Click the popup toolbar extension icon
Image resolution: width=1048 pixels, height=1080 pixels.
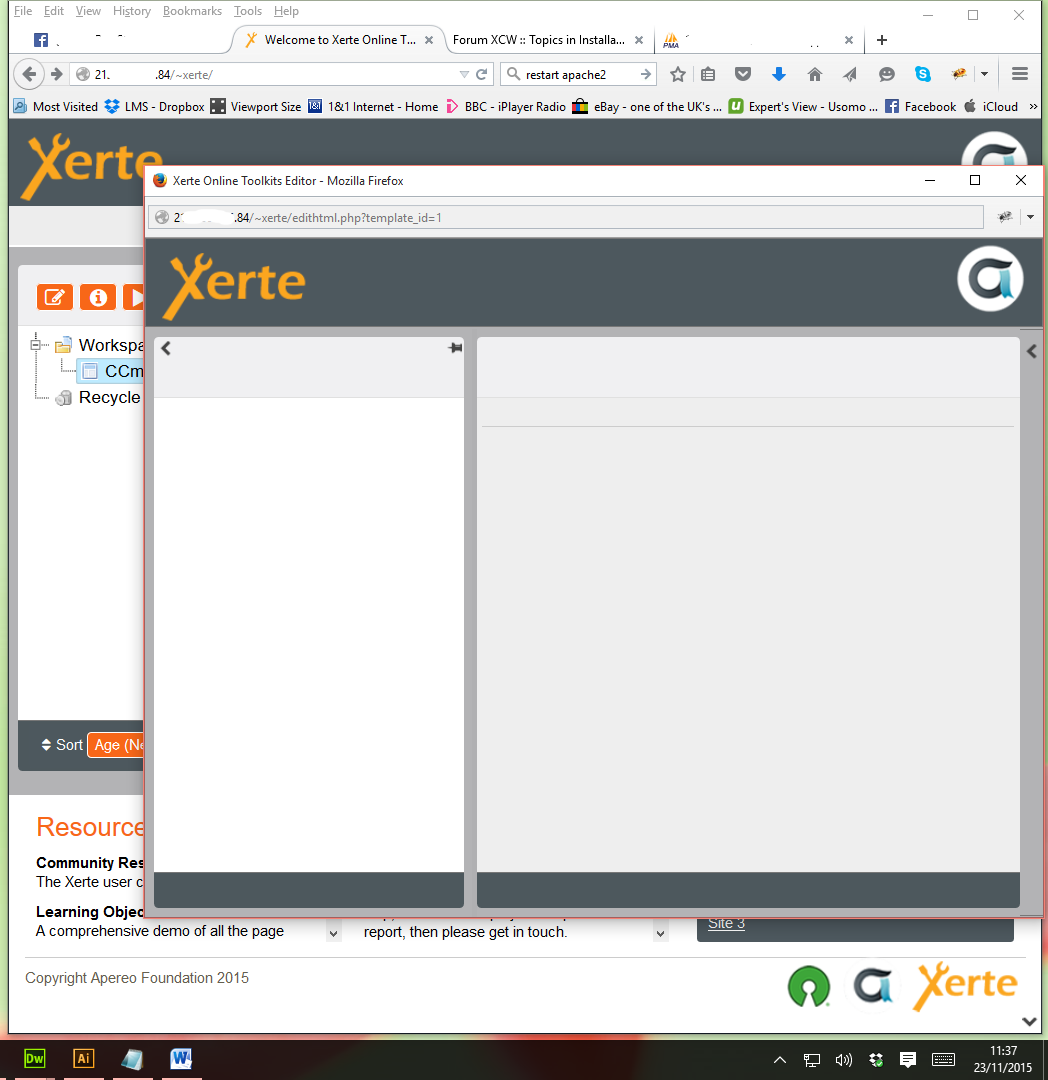(x=1005, y=217)
